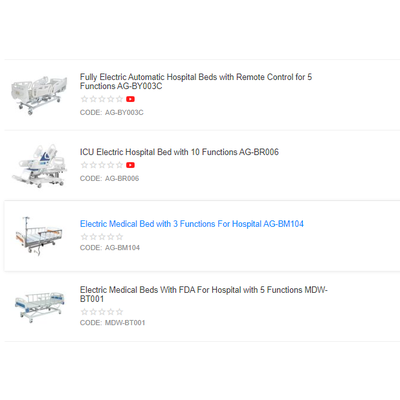Click the CODE: AG-BR006 label
The width and height of the screenshot is (400, 400).
[x=109, y=178]
